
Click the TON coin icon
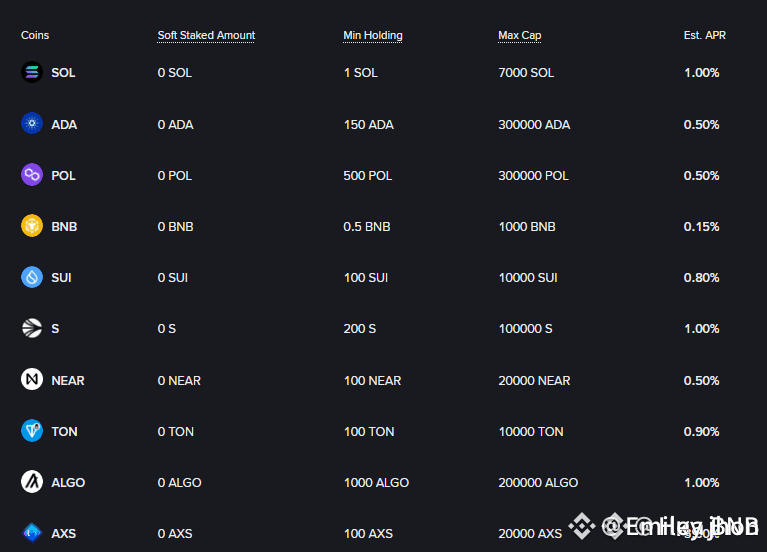(32, 431)
